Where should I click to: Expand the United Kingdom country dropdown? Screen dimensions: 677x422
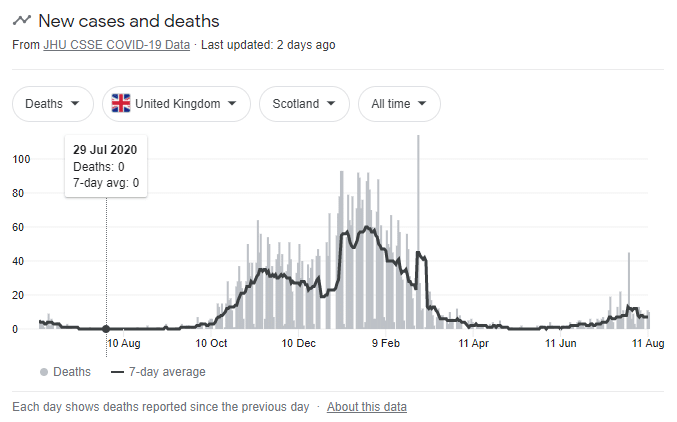pyautogui.click(x=176, y=104)
